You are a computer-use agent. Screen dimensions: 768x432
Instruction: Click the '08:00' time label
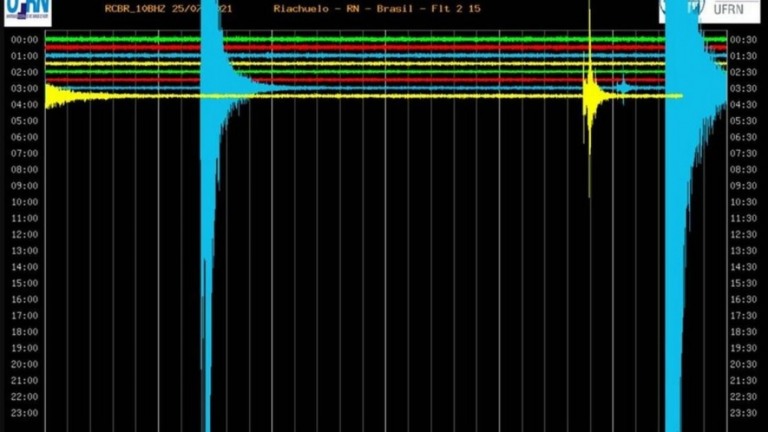24,169
